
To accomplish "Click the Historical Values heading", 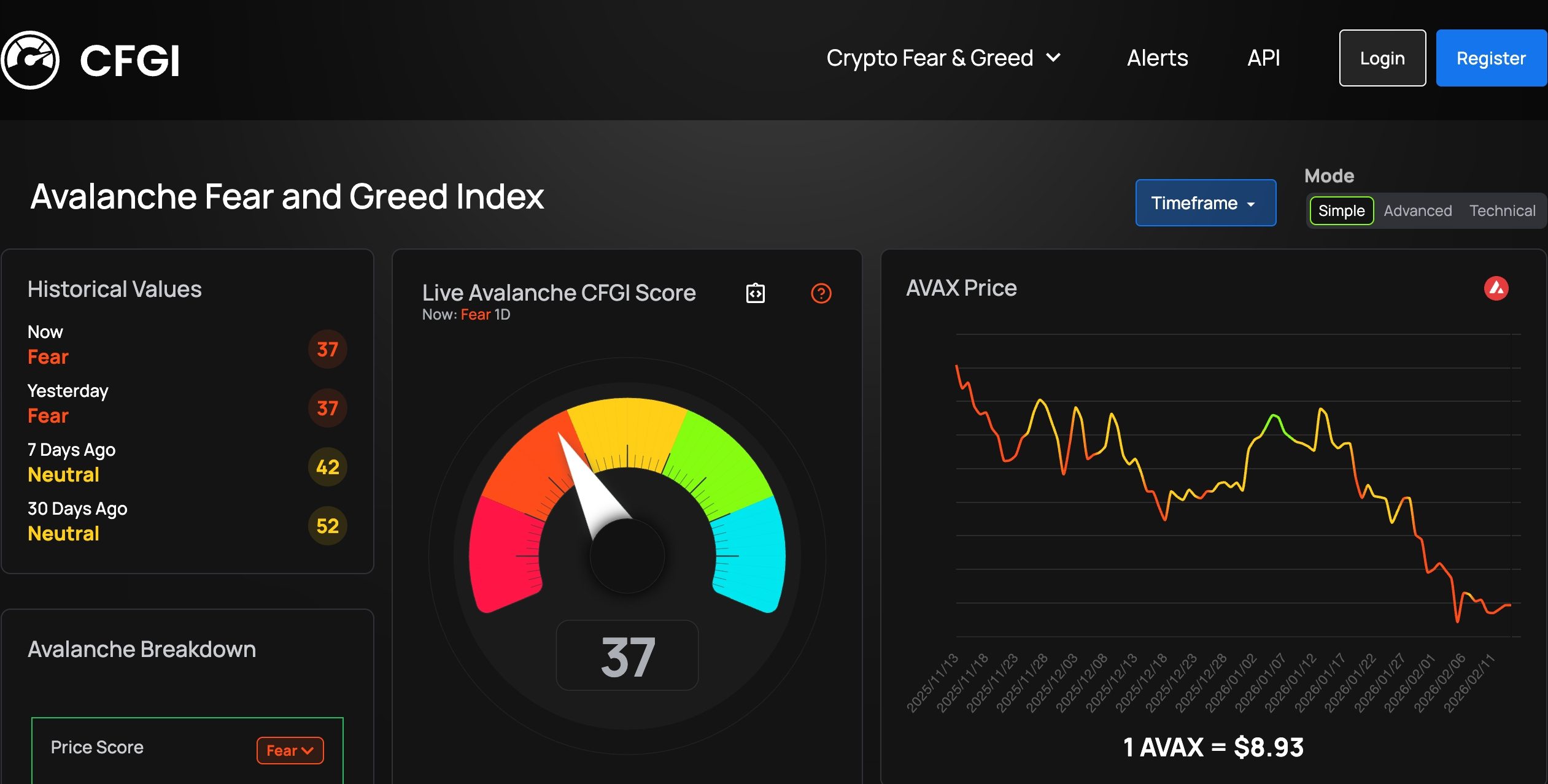I will pos(114,289).
